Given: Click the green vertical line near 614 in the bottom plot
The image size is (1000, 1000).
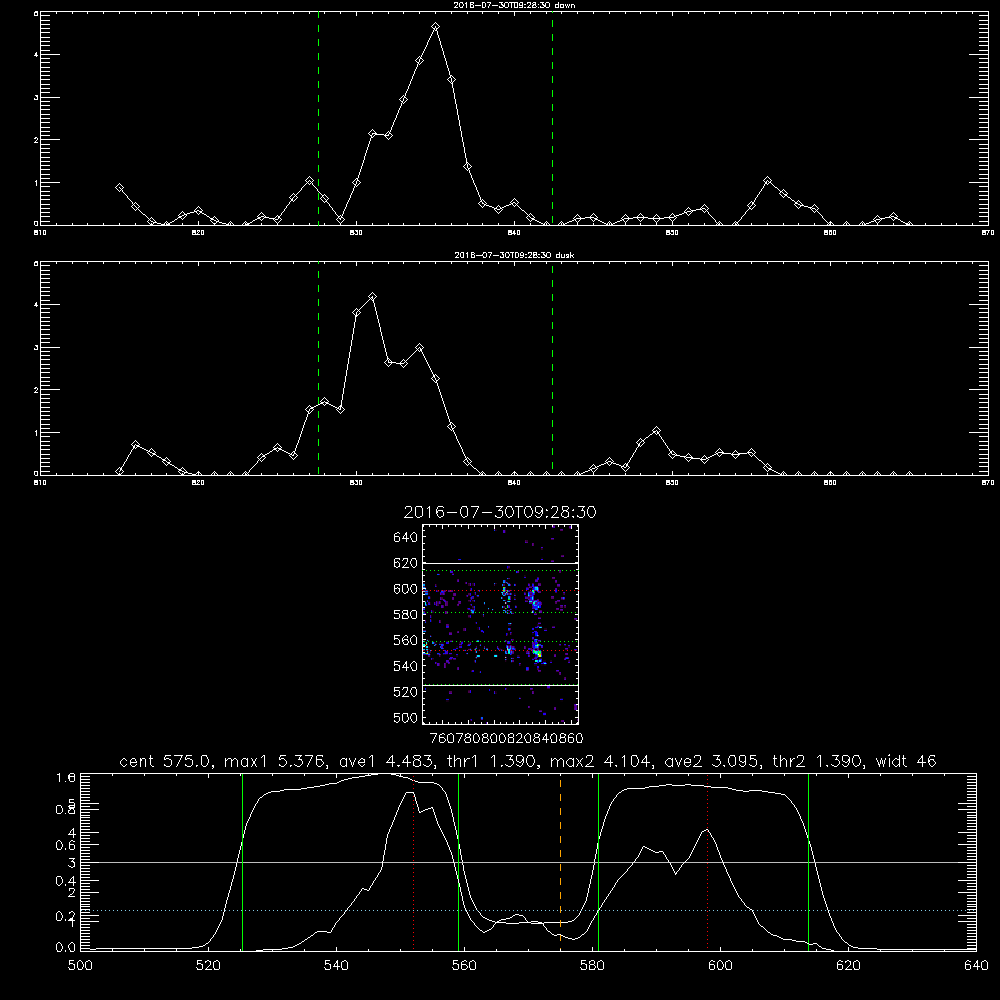Looking at the screenshot, I should tap(808, 862).
